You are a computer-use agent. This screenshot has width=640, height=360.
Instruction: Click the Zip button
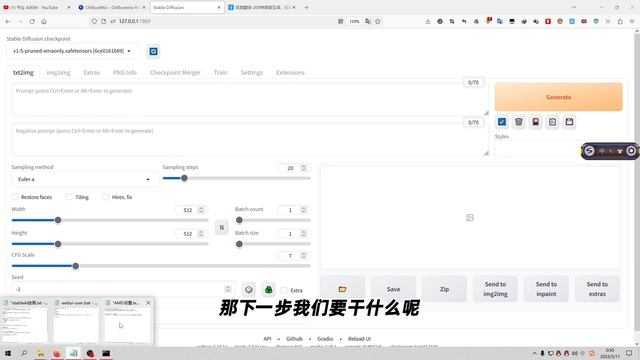point(444,289)
